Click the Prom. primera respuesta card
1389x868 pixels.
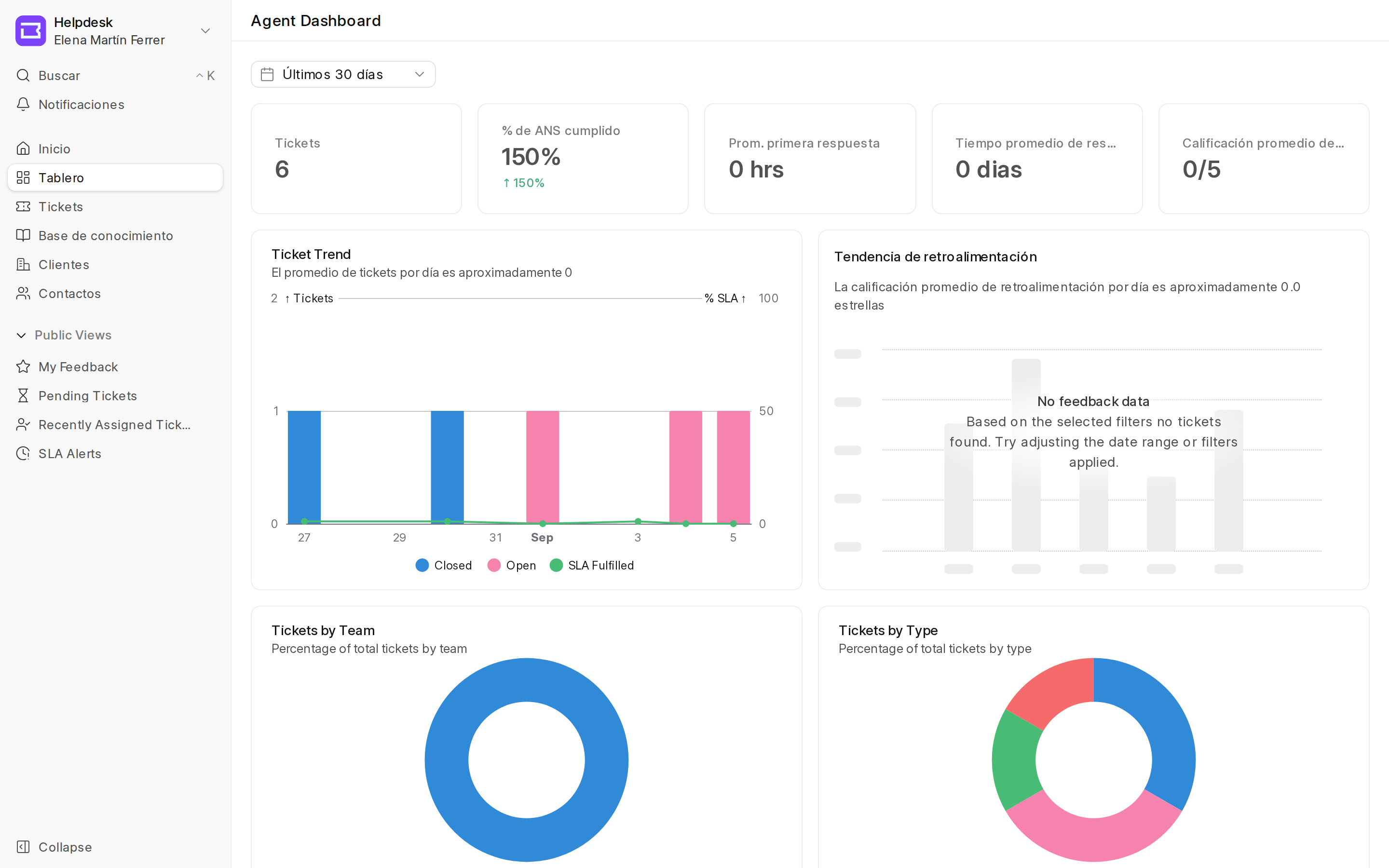(x=810, y=159)
